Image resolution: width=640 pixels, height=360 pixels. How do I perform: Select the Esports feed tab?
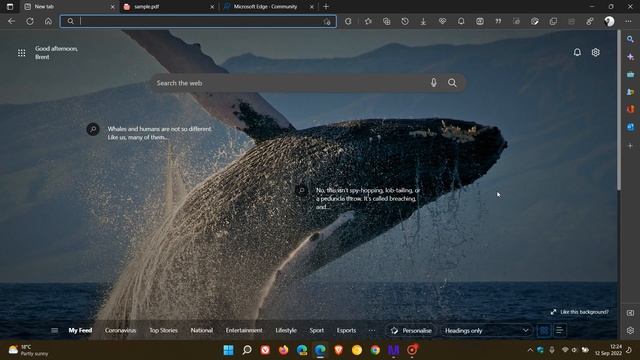(x=346, y=331)
